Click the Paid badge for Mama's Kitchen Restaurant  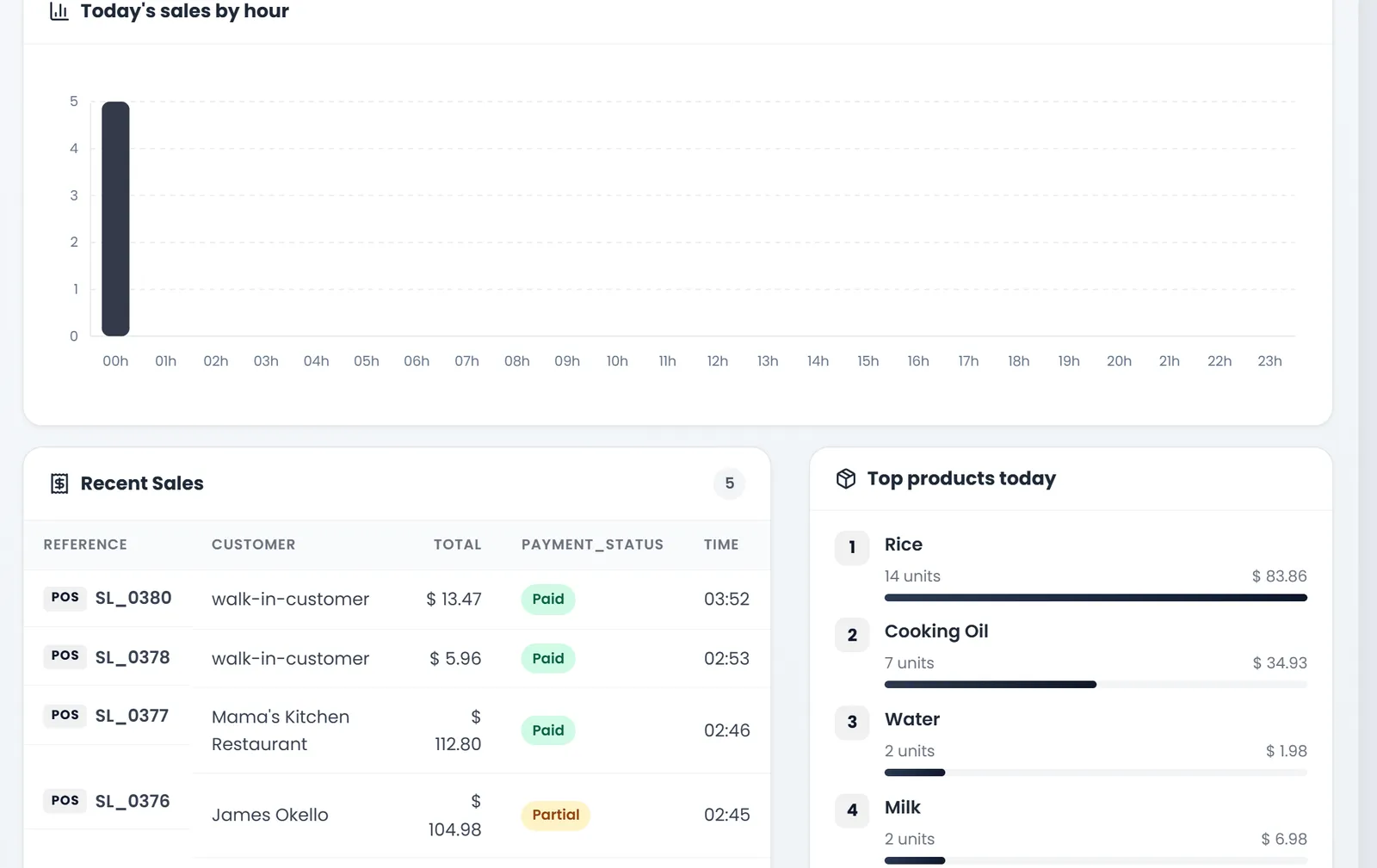pyautogui.click(x=548, y=730)
